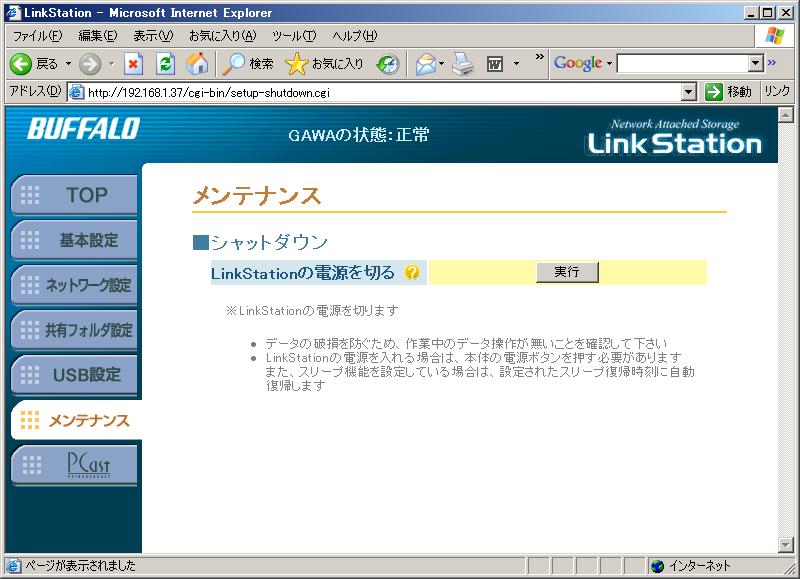
Task: Click the LinkStation logo banner
Action: (674, 137)
